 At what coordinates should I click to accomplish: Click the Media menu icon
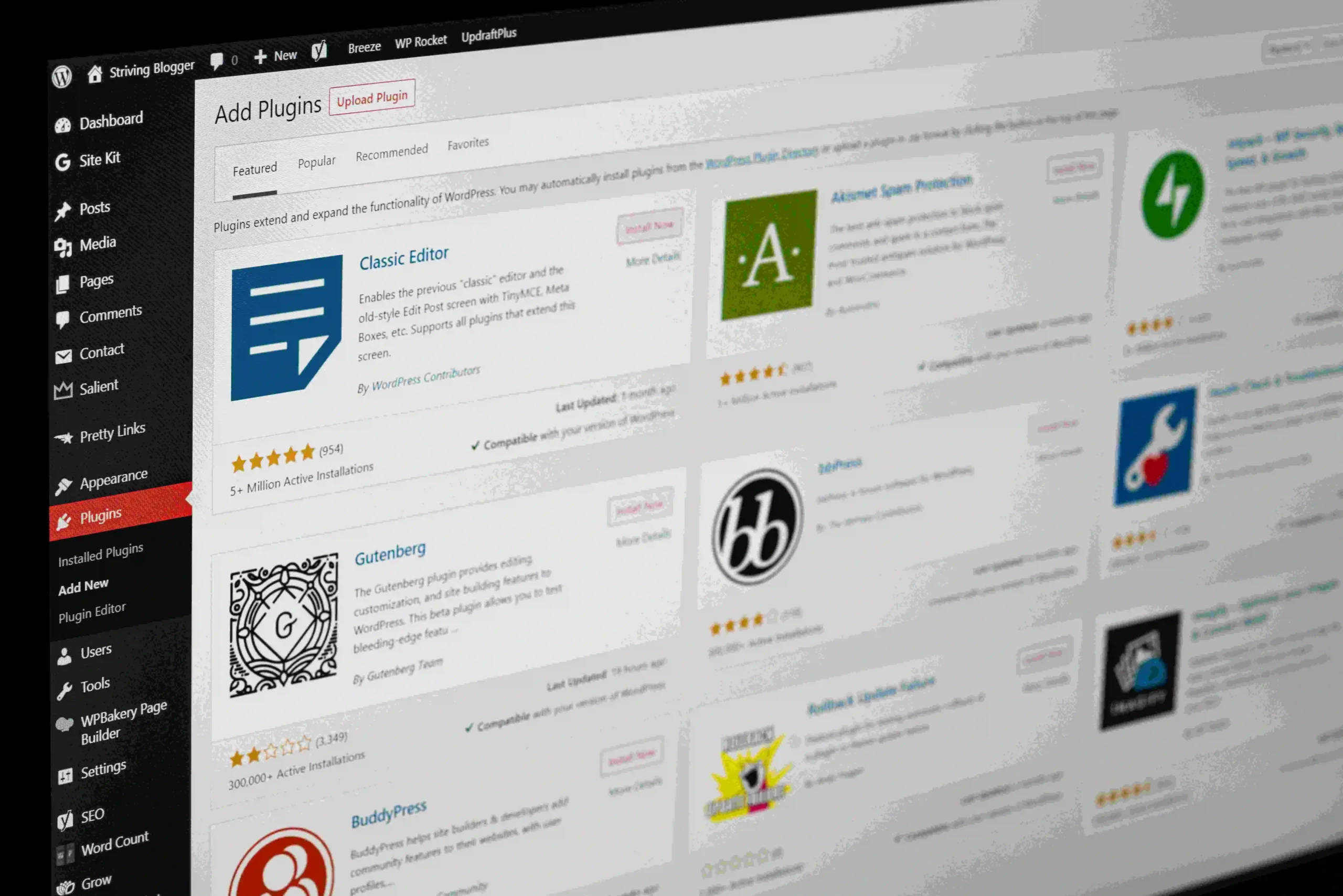click(66, 244)
